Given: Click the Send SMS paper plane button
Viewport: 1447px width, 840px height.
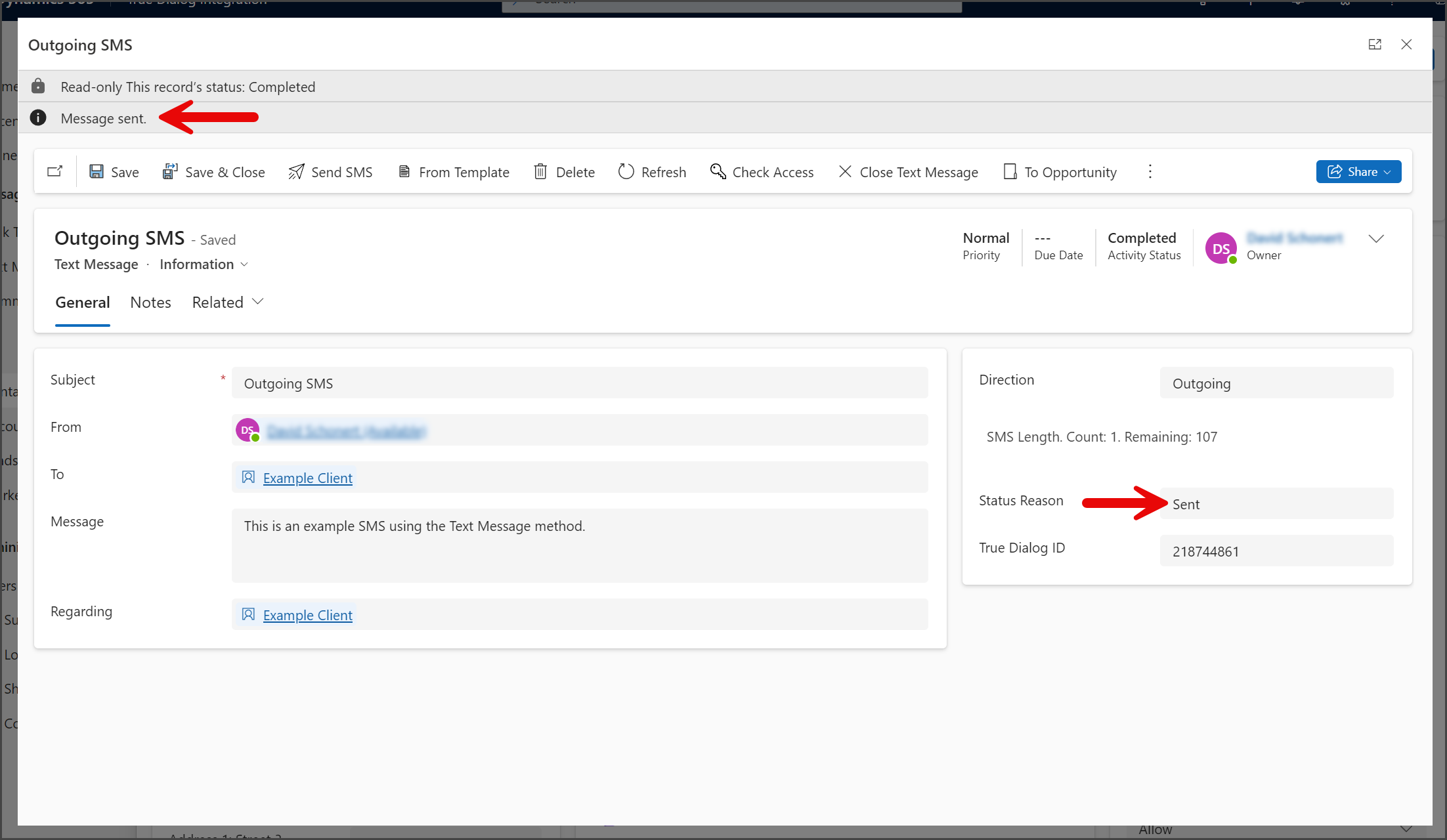Looking at the screenshot, I should pos(330,172).
